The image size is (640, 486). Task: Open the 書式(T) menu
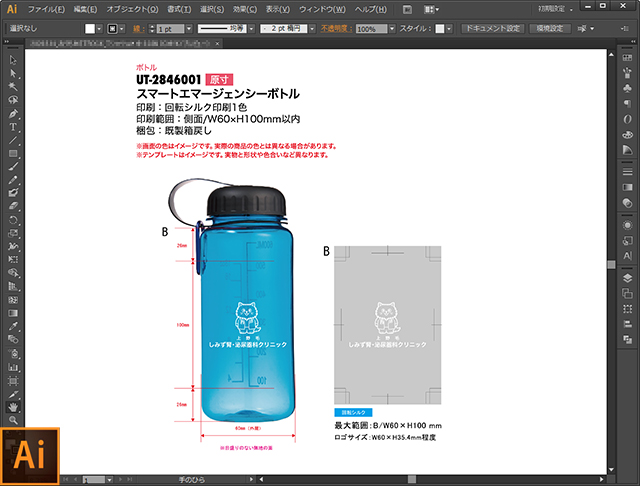(x=179, y=9)
